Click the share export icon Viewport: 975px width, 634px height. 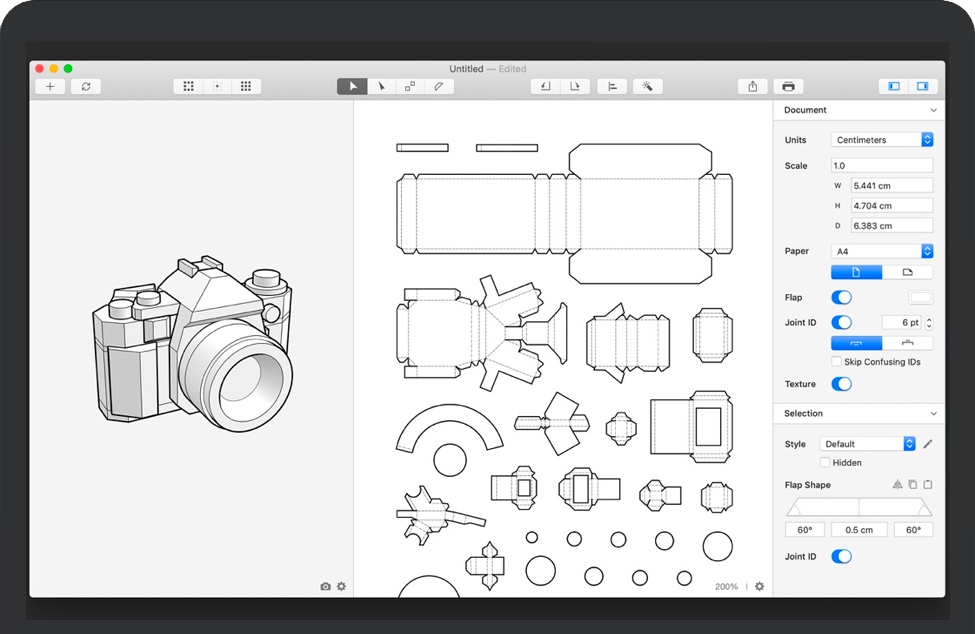tap(752, 87)
